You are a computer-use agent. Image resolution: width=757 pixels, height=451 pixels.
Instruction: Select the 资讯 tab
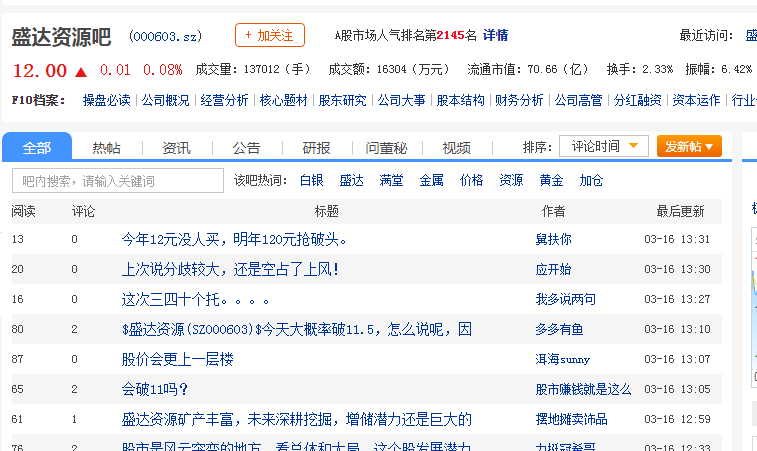pos(177,148)
